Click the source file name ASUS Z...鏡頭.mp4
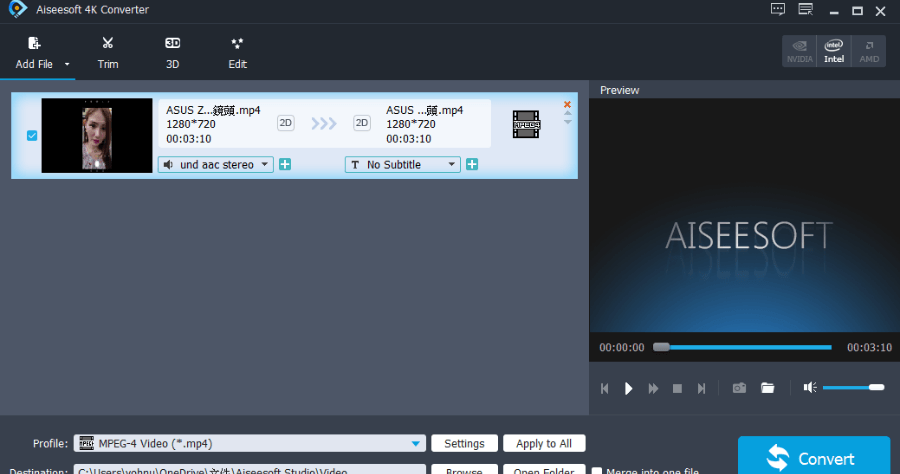900x474 pixels. coord(213,110)
